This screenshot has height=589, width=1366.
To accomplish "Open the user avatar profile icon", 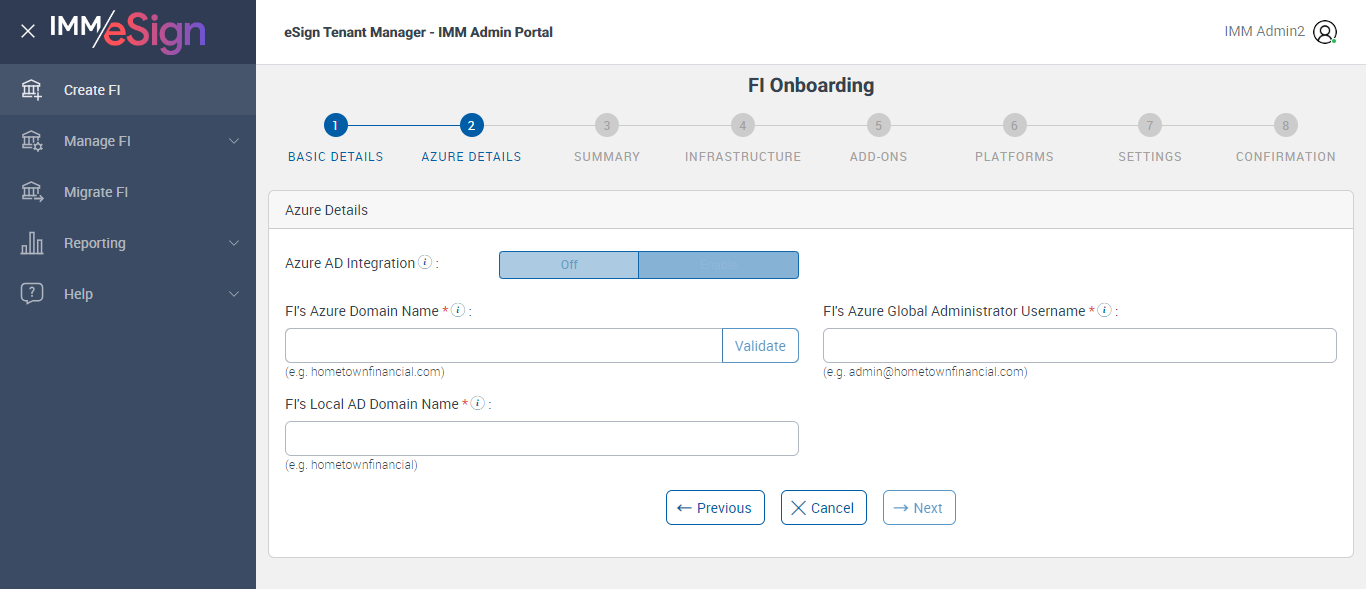I will click(1325, 32).
